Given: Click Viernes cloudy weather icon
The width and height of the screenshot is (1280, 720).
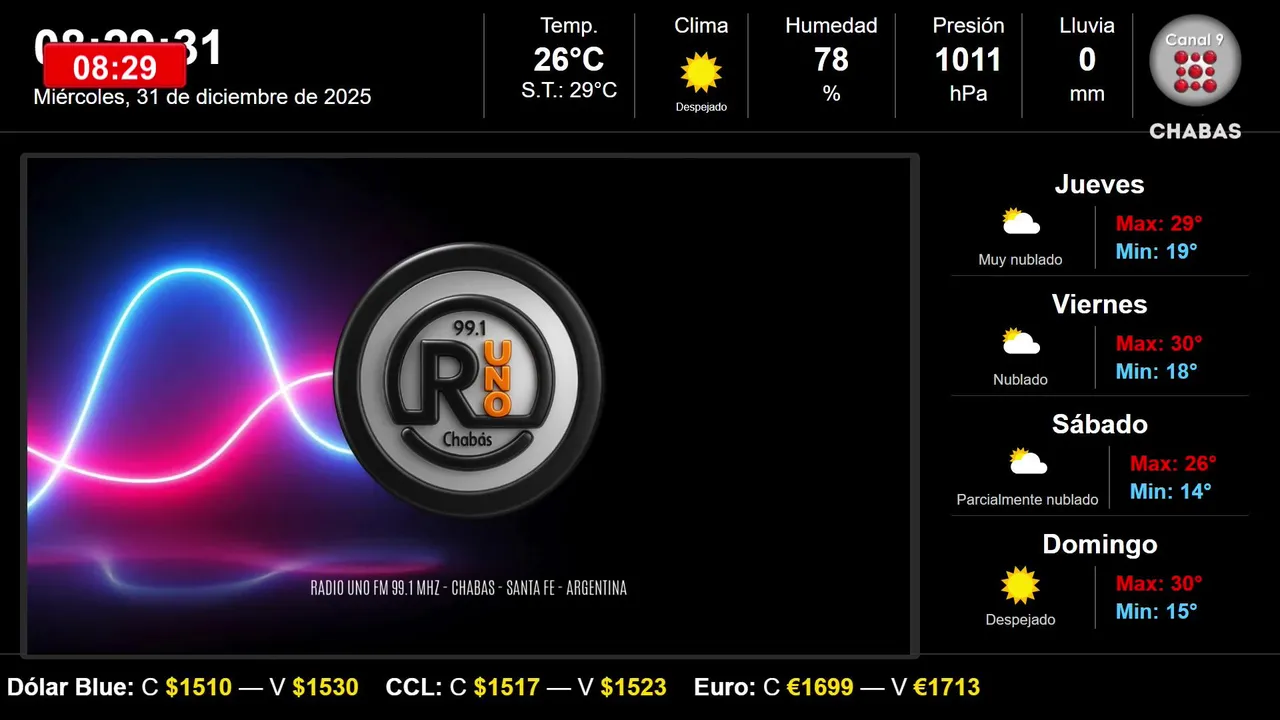Looking at the screenshot, I should [1021, 342].
